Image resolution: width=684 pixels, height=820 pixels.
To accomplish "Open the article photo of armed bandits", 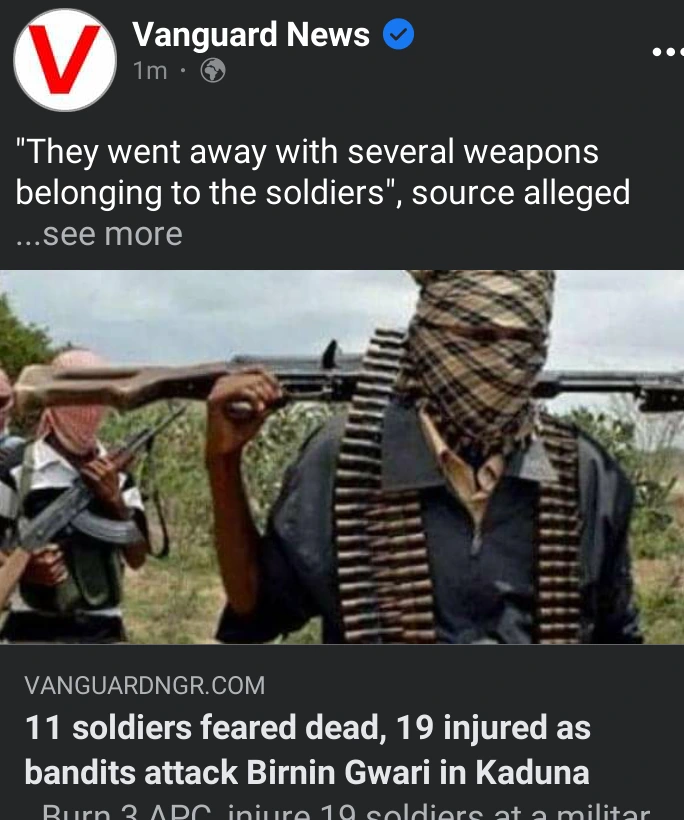I will click(342, 457).
